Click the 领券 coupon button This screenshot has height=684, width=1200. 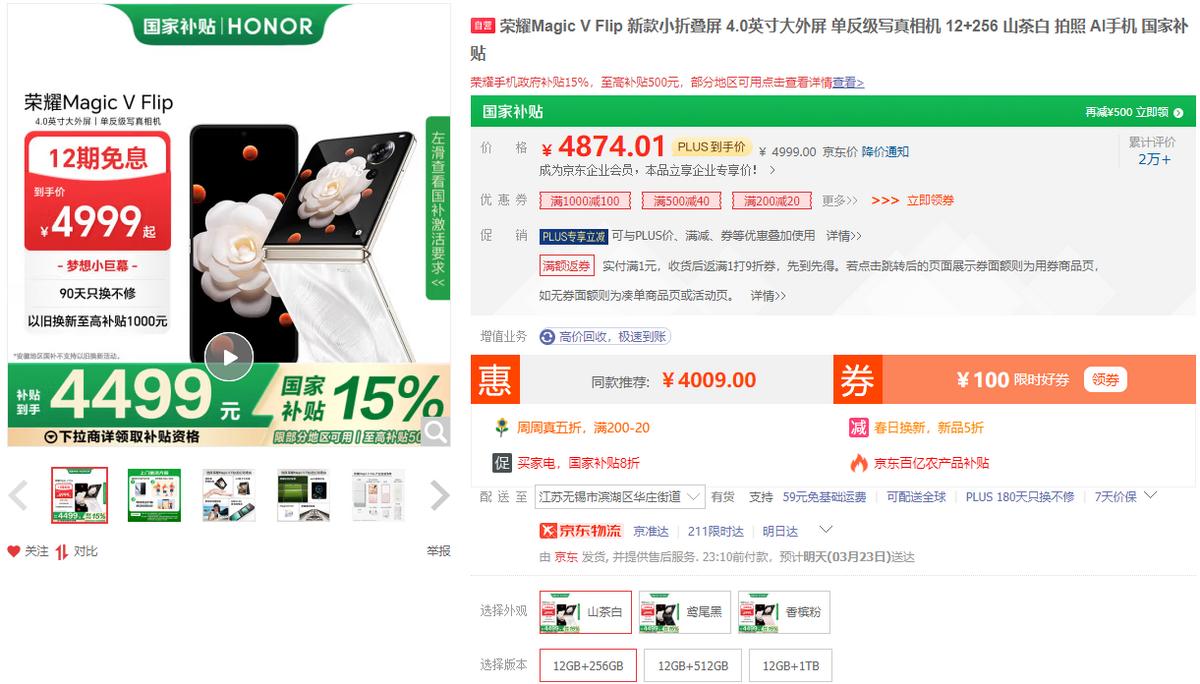(x=1105, y=379)
